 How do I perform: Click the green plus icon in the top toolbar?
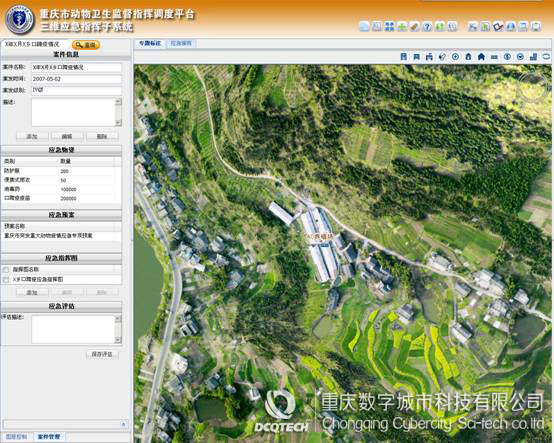402,26
